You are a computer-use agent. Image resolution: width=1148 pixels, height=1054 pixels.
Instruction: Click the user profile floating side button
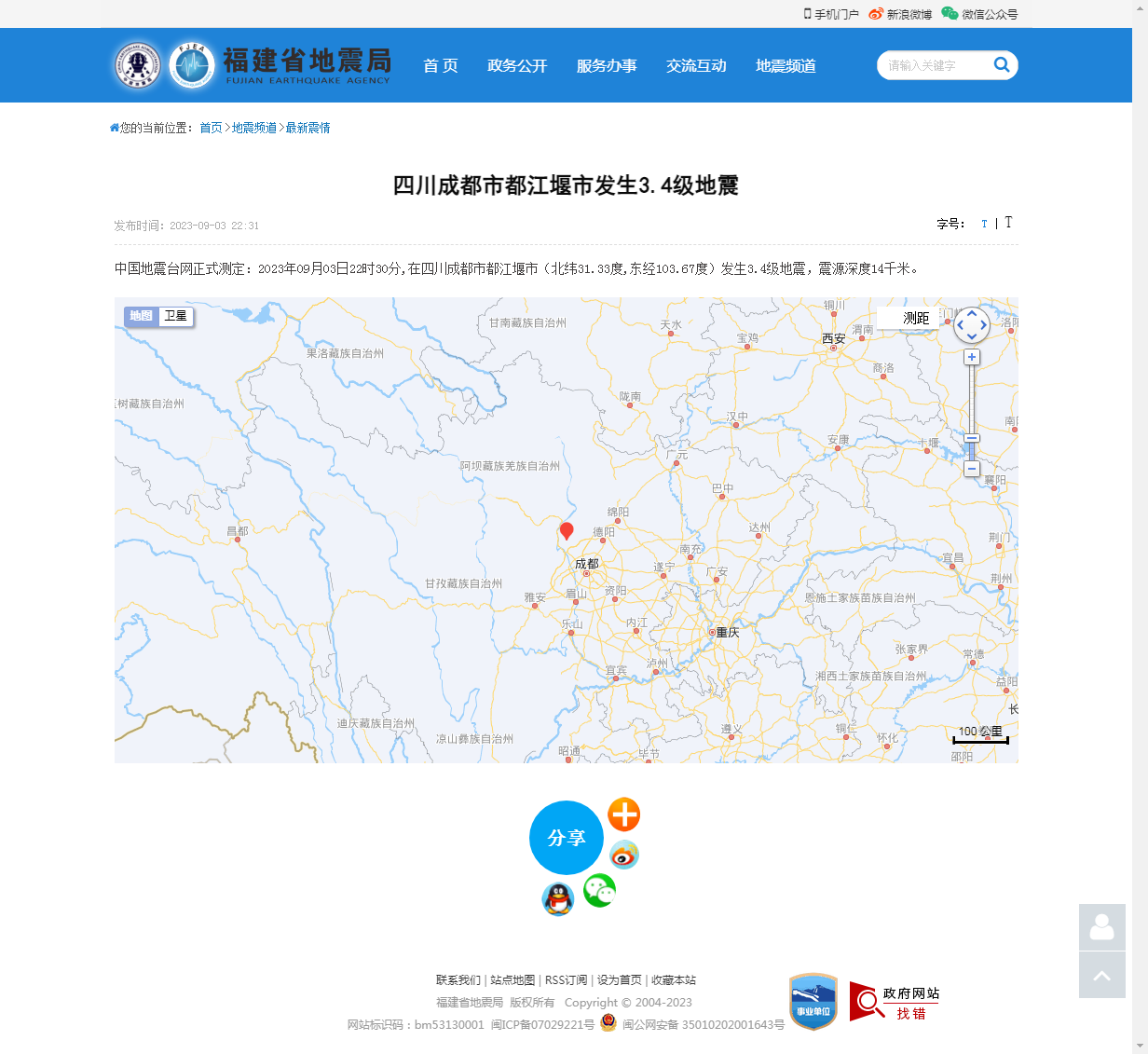[1102, 927]
